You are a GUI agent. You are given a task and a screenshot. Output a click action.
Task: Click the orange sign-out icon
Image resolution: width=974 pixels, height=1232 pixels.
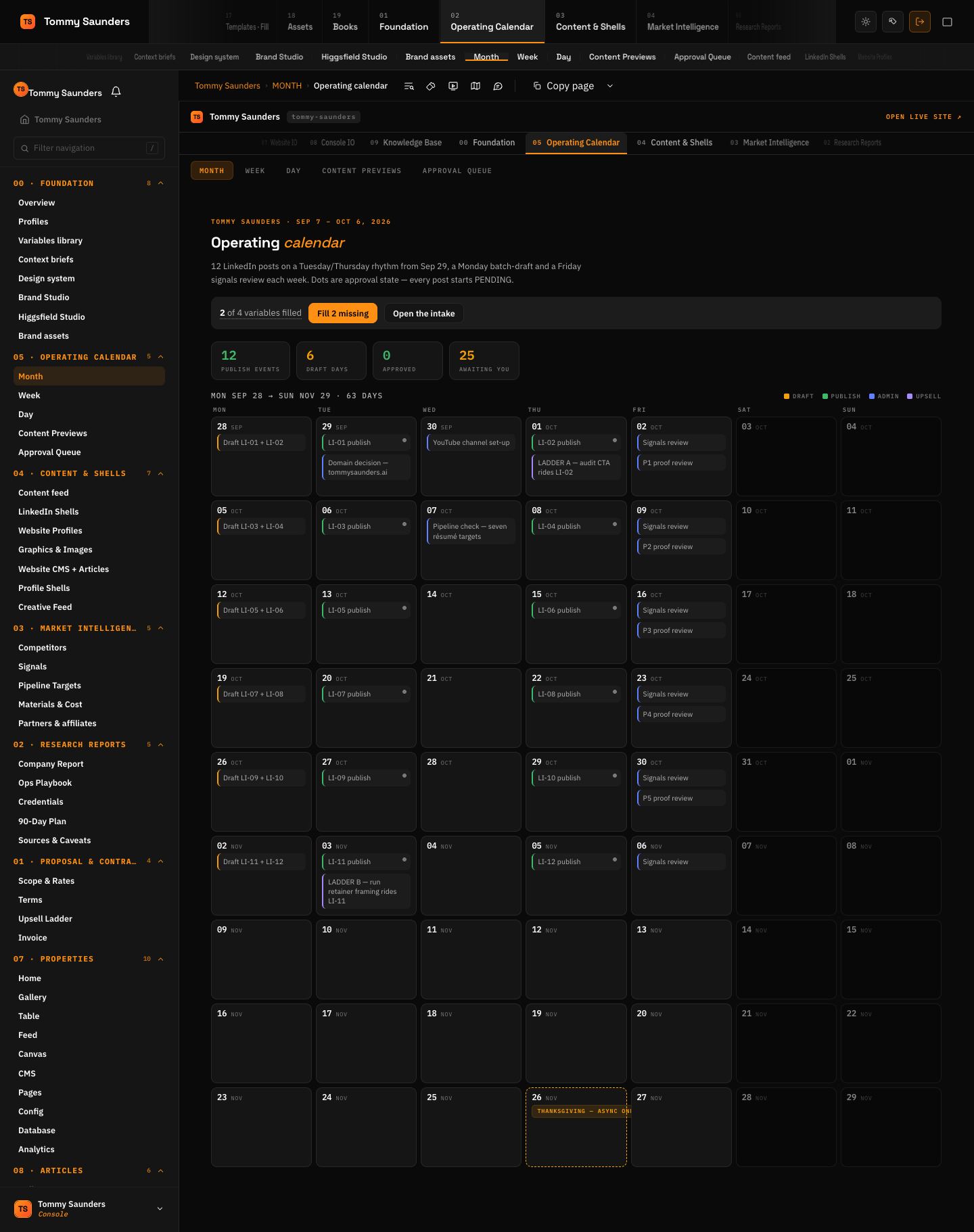920,22
